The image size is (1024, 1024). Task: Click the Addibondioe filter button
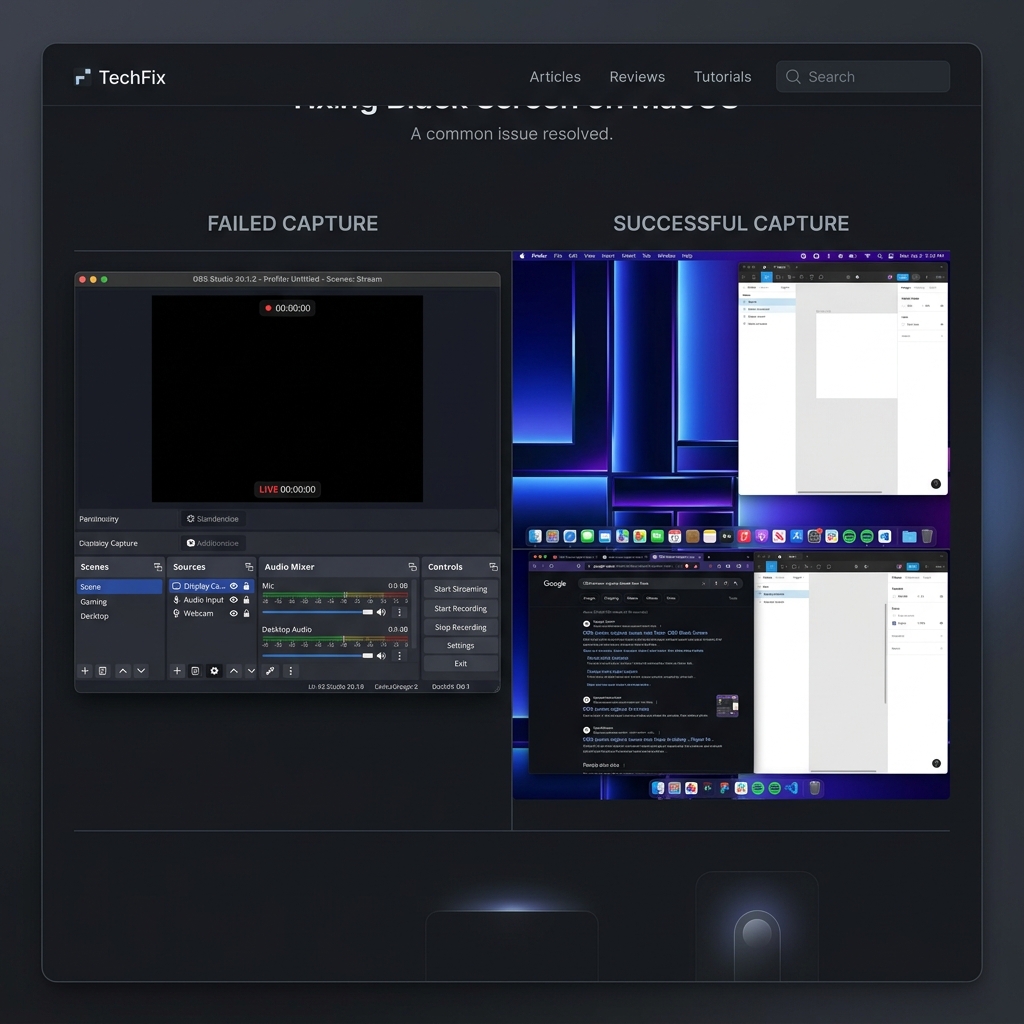coord(213,543)
